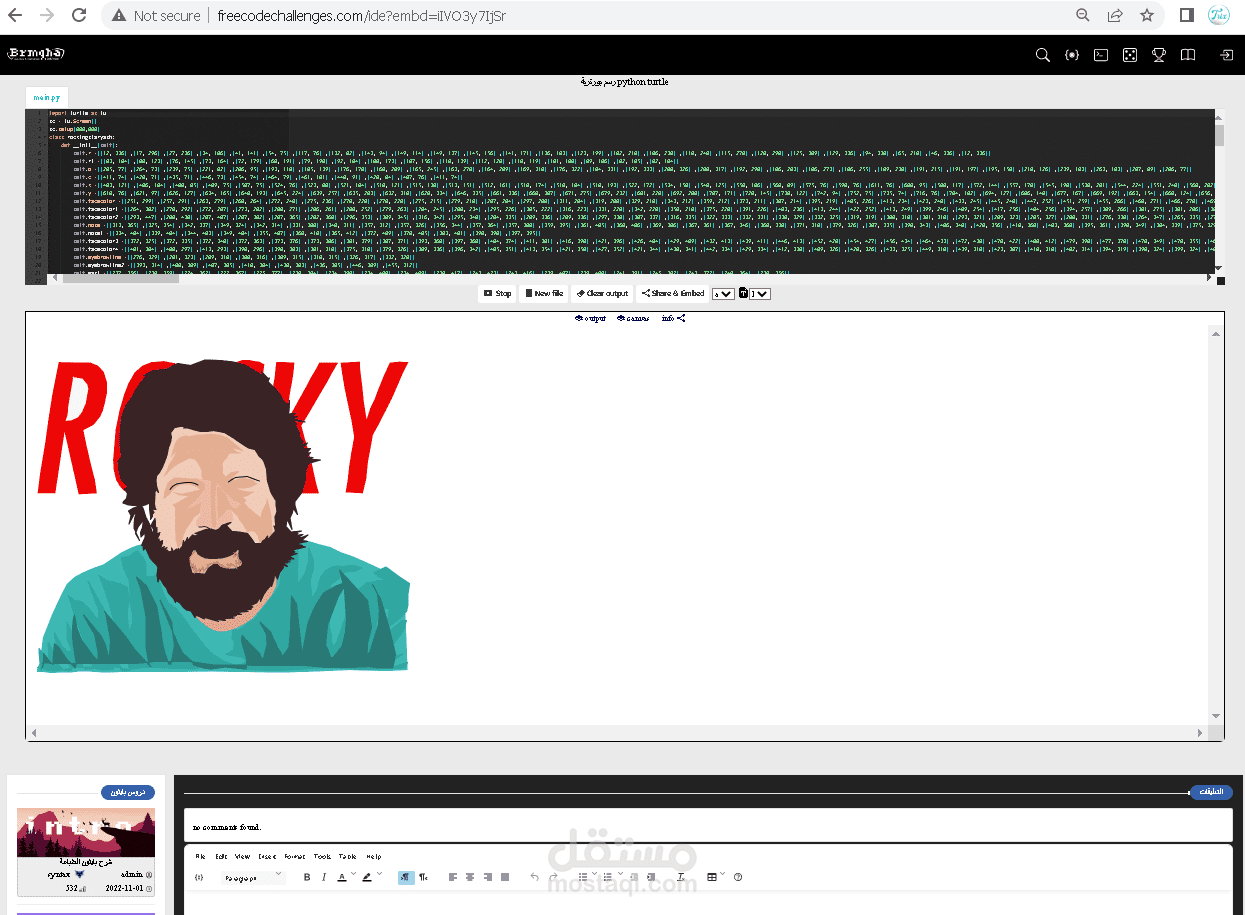Open the editor View menu
Viewport: 1245px width, 915px height.
[243, 856]
